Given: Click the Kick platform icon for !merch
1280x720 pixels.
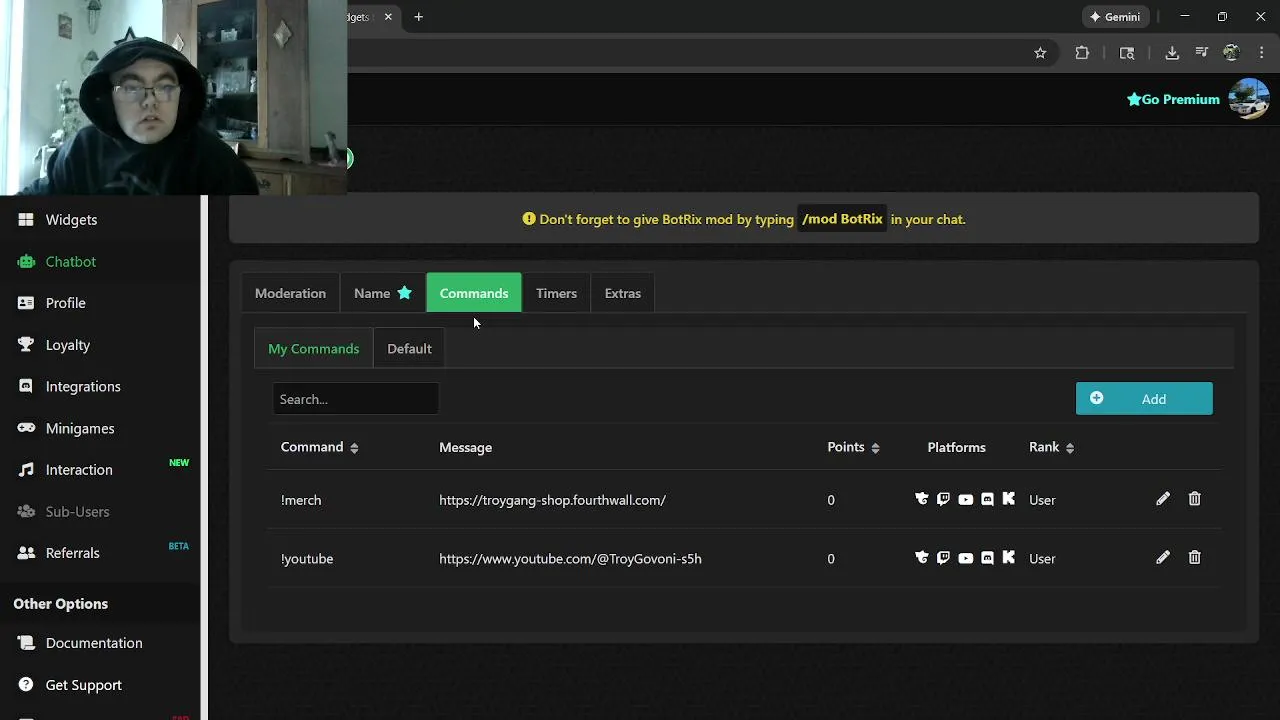Looking at the screenshot, I should click(1008, 499).
